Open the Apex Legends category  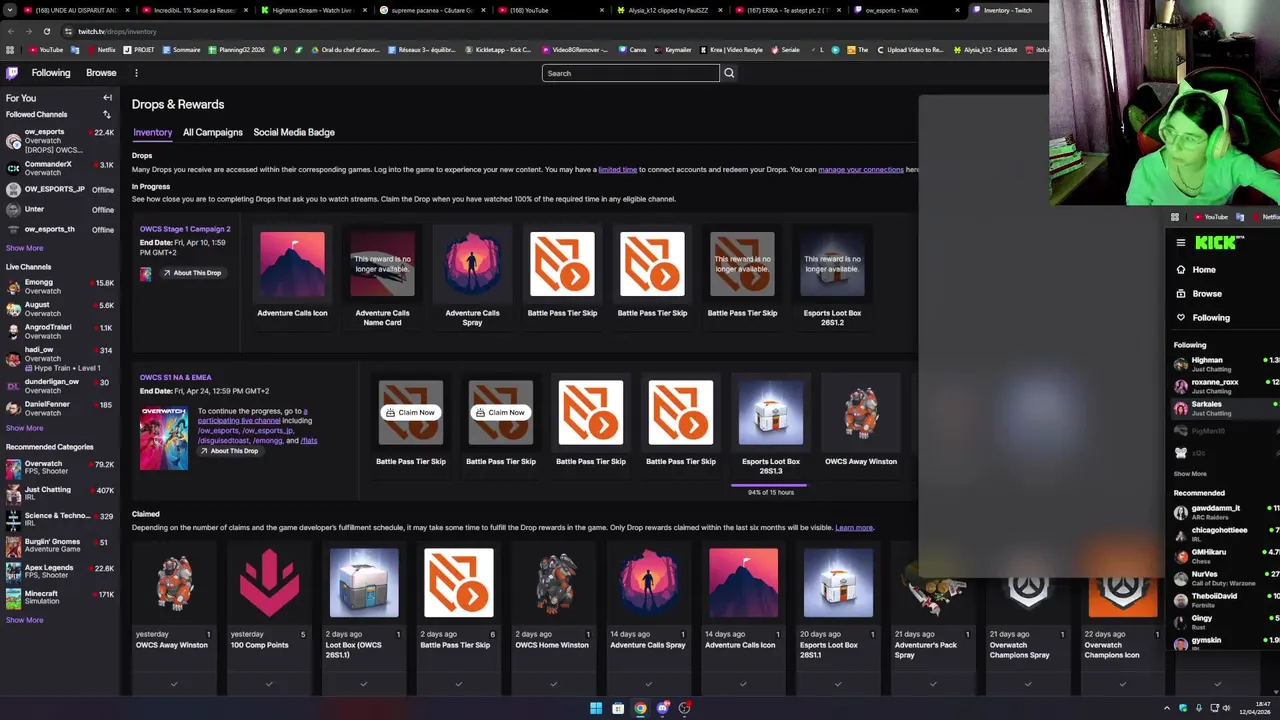pyautogui.click(x=60, y=572)
